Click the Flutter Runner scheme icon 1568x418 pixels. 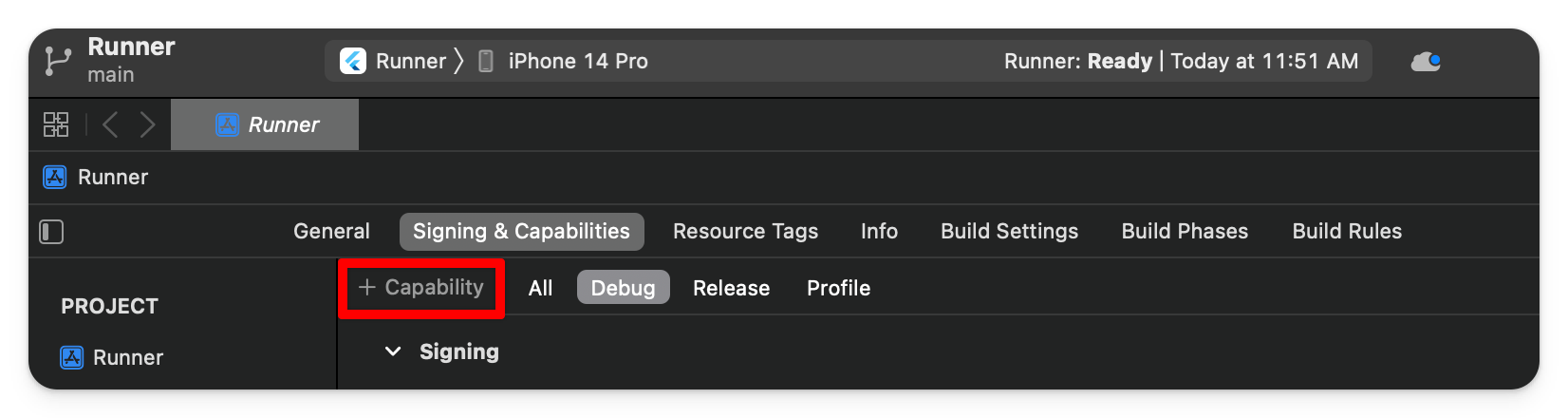pos(353,61)
